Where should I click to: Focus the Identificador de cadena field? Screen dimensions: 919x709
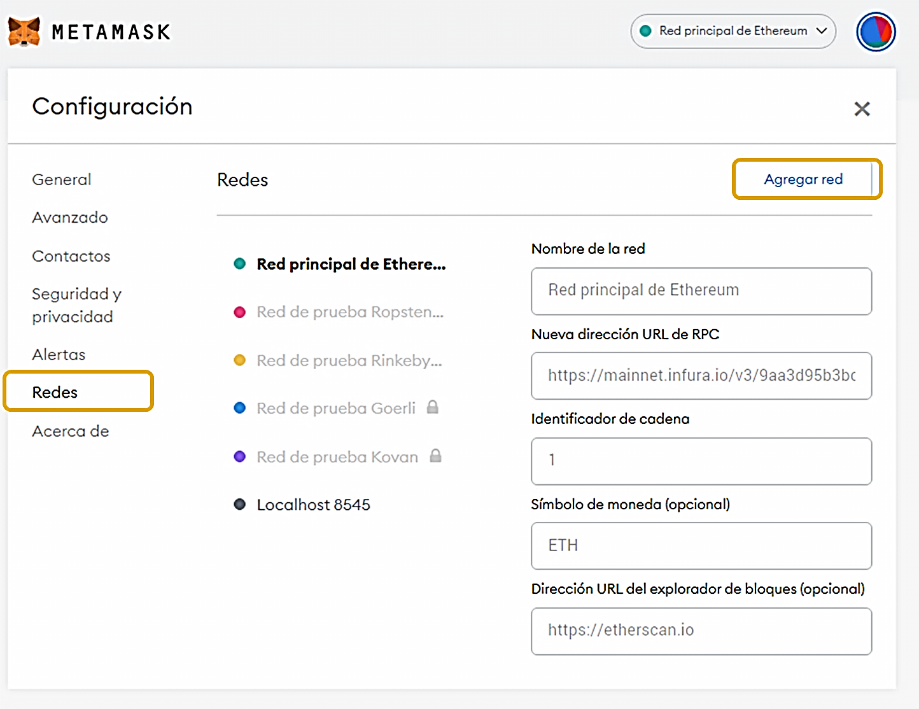point(701,461)
